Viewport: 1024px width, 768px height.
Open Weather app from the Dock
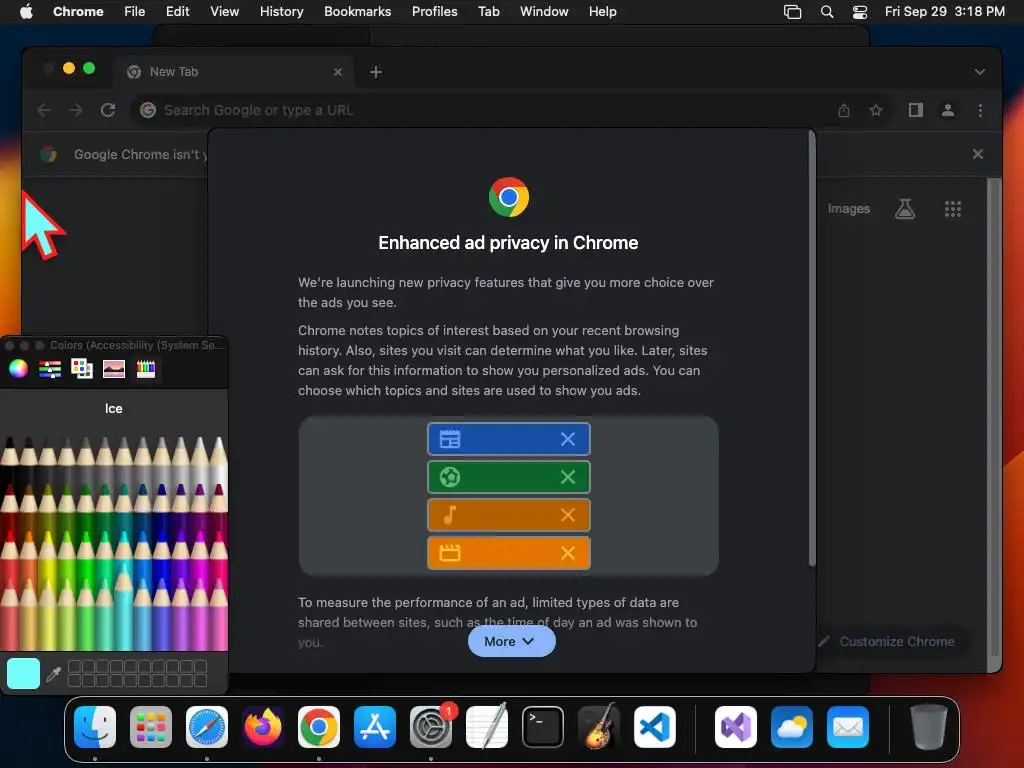click(x=792, y=727)
